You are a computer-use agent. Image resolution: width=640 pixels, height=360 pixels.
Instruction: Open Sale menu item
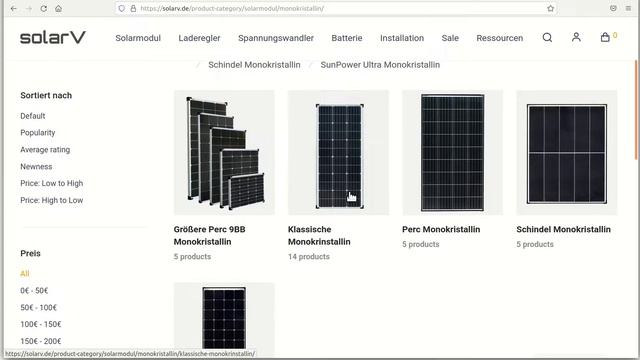tap(450, 38)
